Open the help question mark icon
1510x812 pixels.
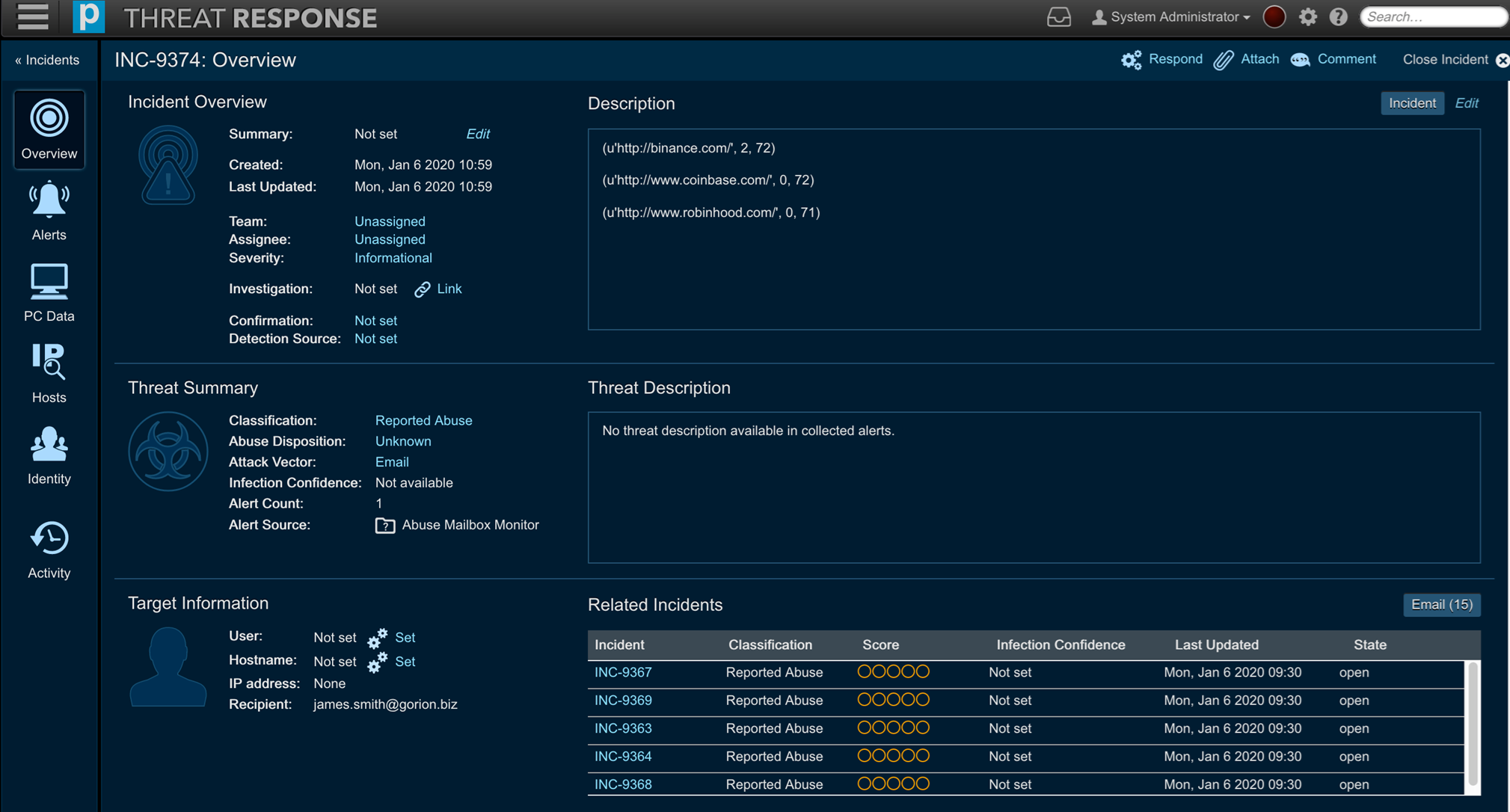point(1339,17)
